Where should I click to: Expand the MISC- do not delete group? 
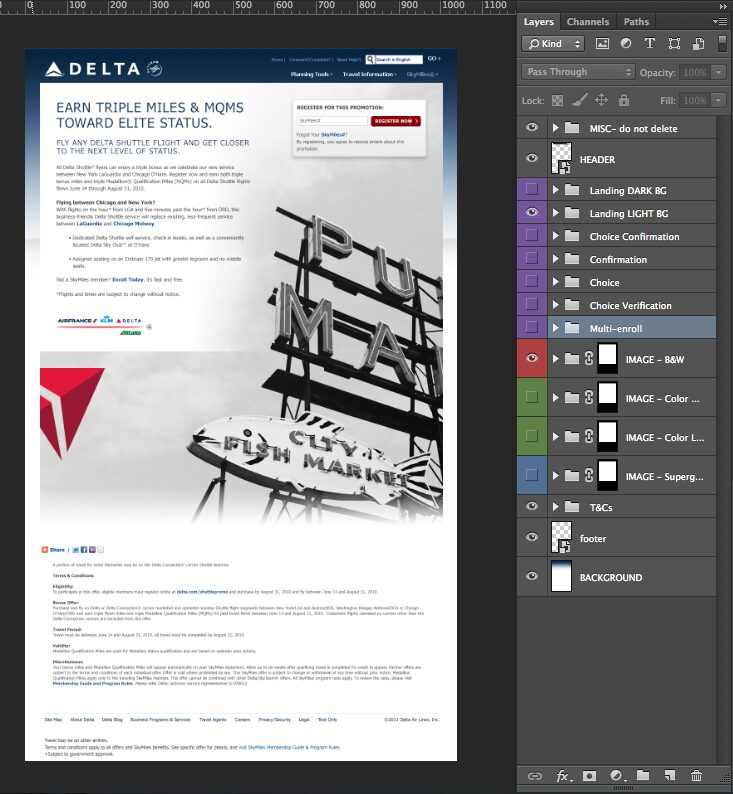pyautogui.click(x=556, y=128)
